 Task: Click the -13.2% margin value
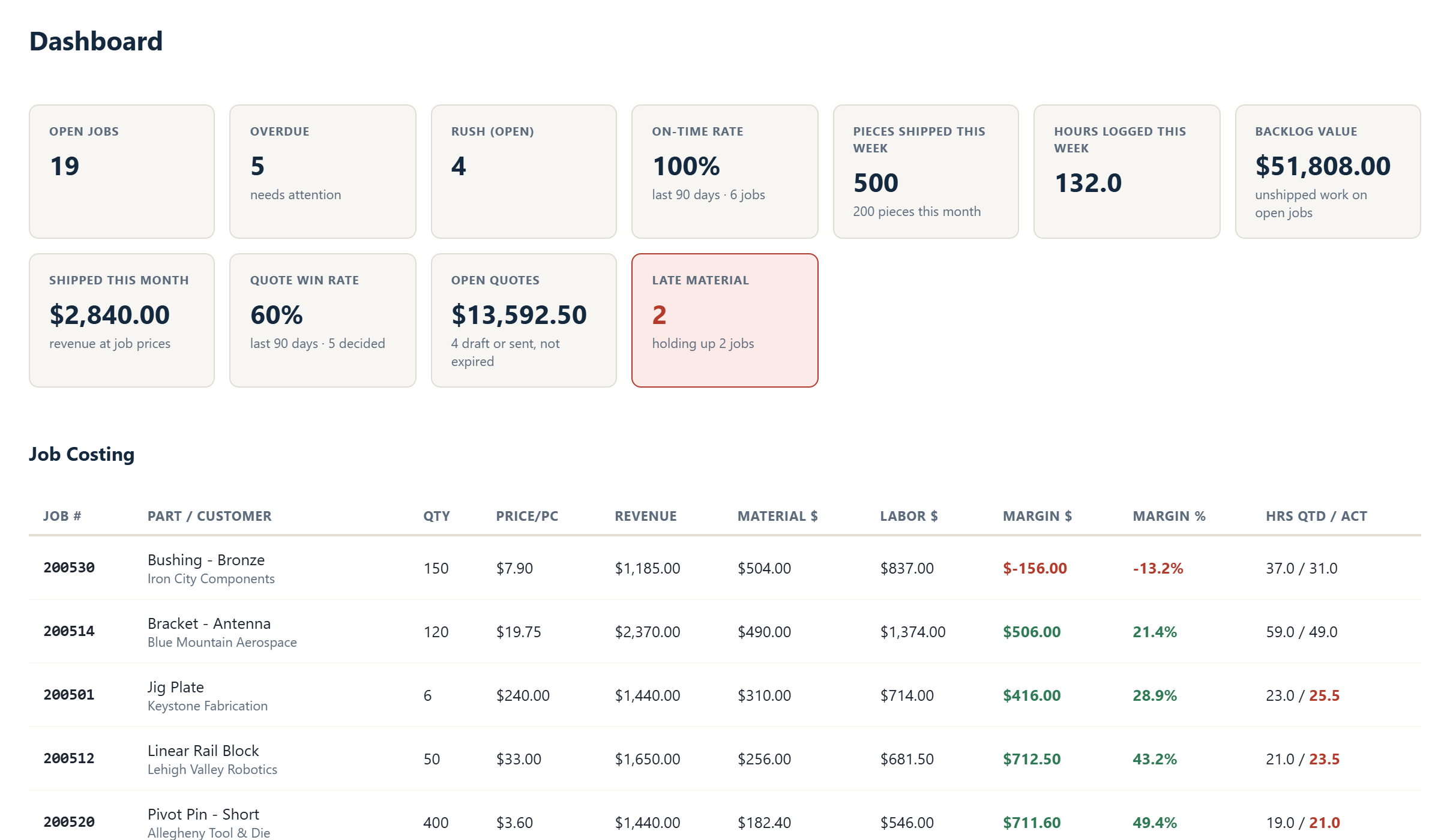1158,568
